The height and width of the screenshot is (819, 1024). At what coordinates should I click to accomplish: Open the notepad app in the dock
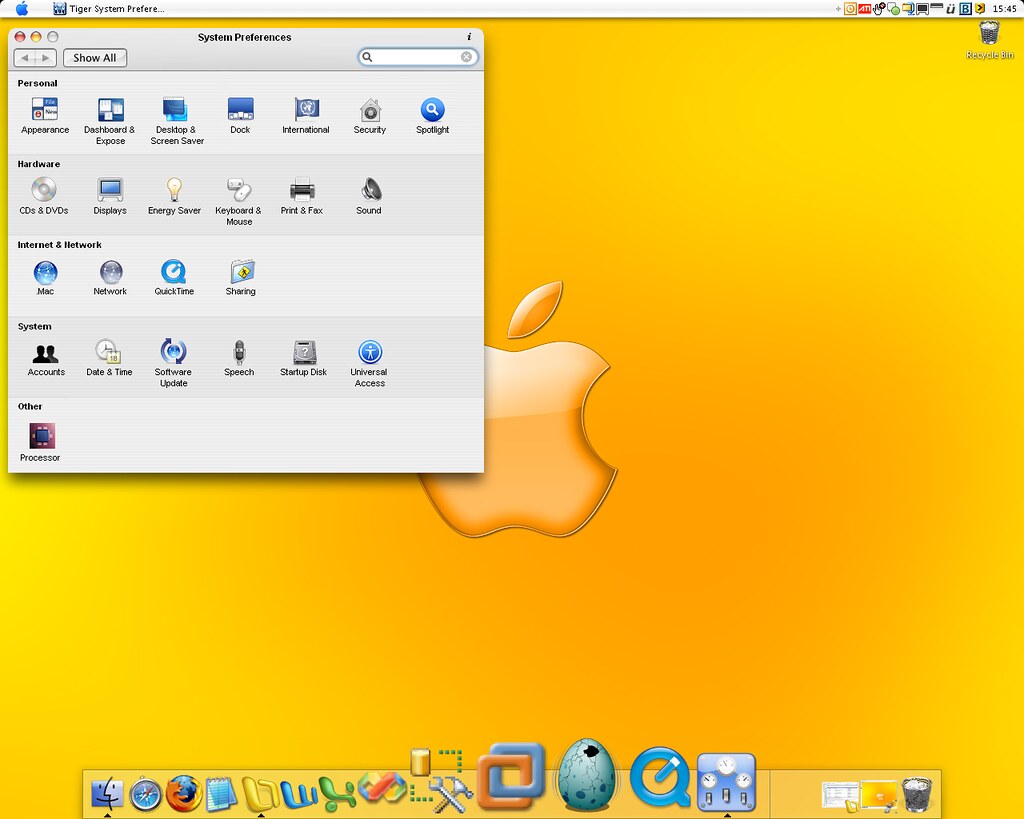pos(221,795)
